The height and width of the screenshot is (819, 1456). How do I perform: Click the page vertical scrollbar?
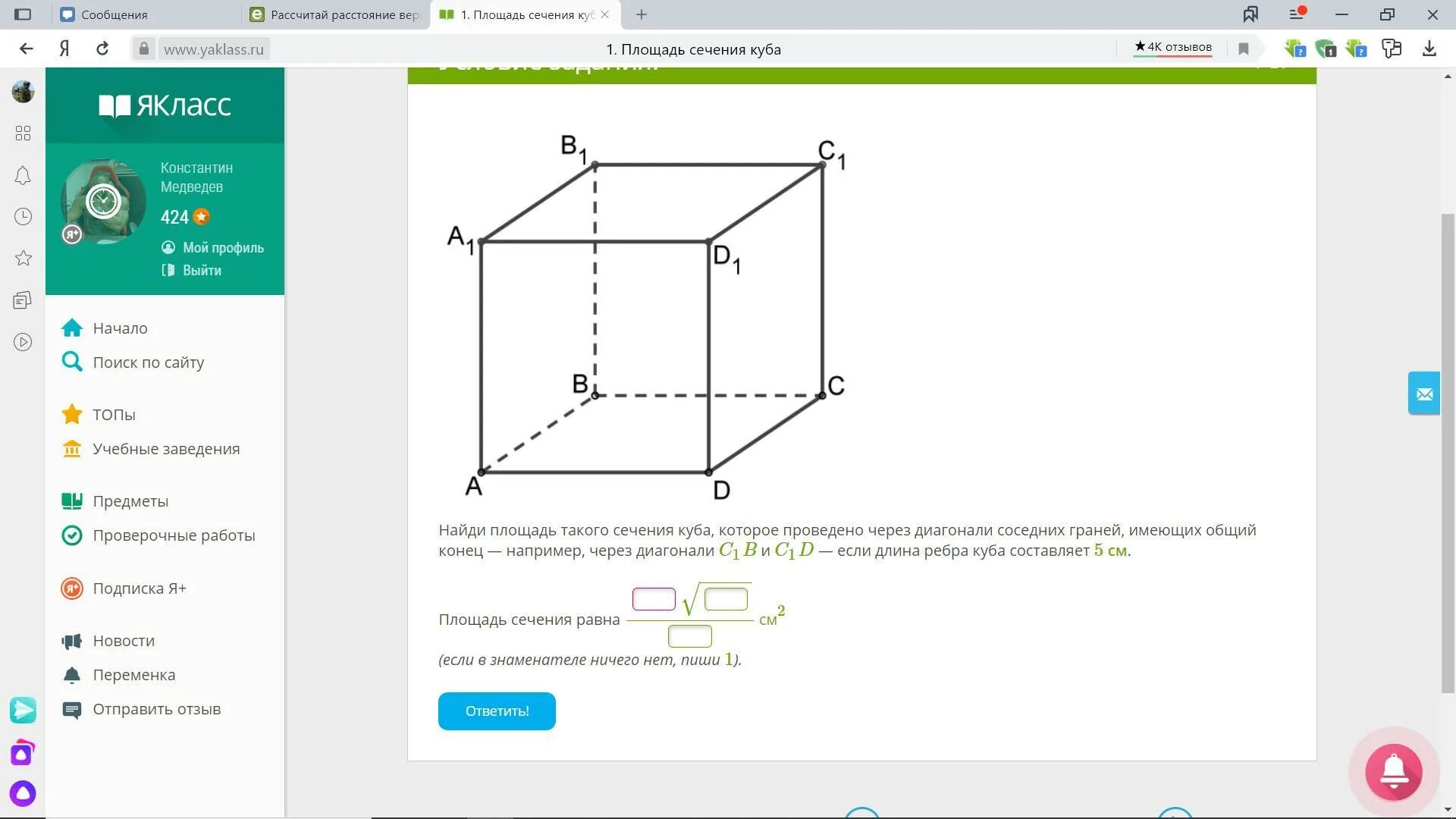pyautogui.click(x=1448, y=455)
